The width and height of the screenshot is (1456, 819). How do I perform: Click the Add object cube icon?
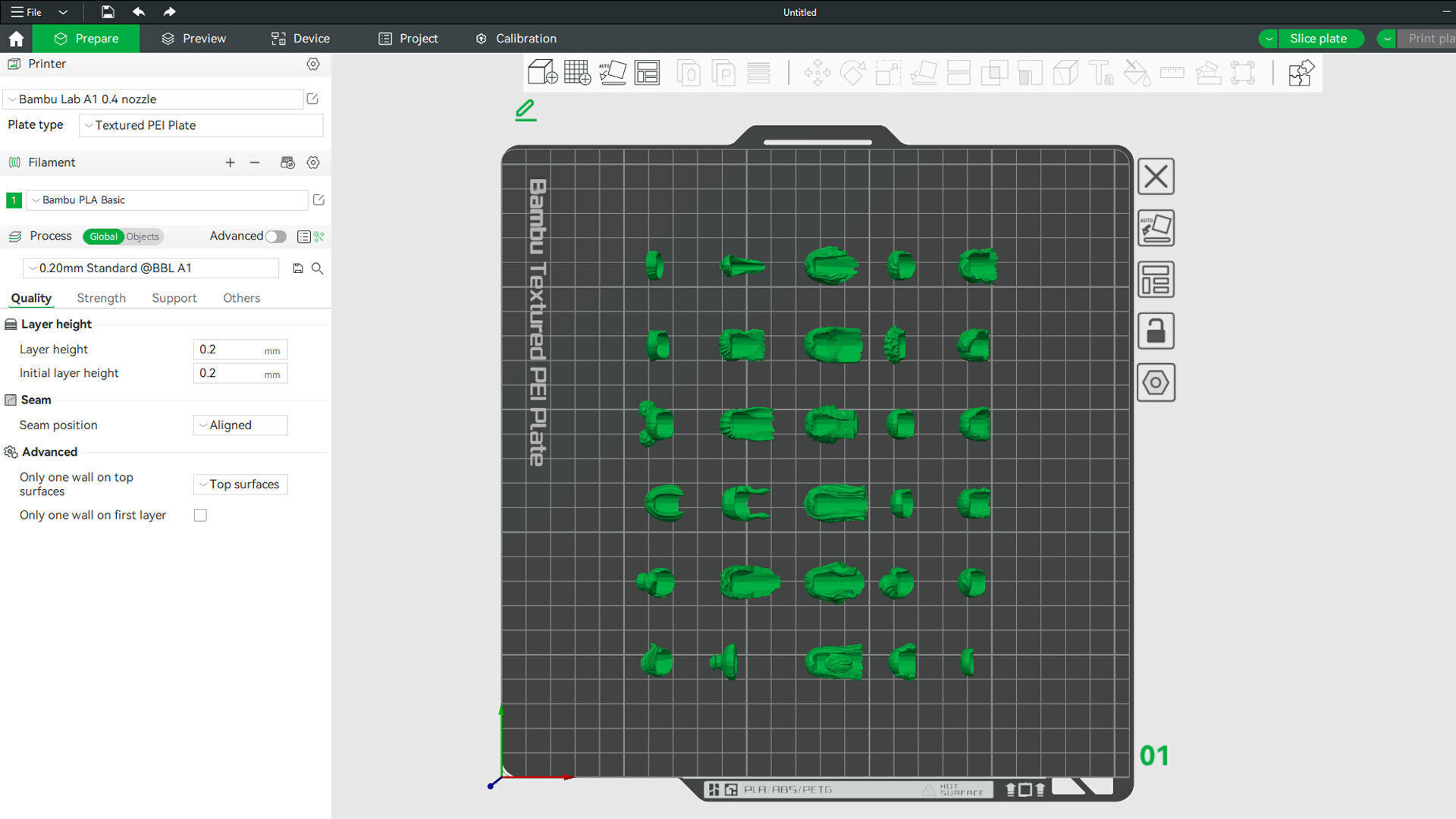tap(542, 73)
